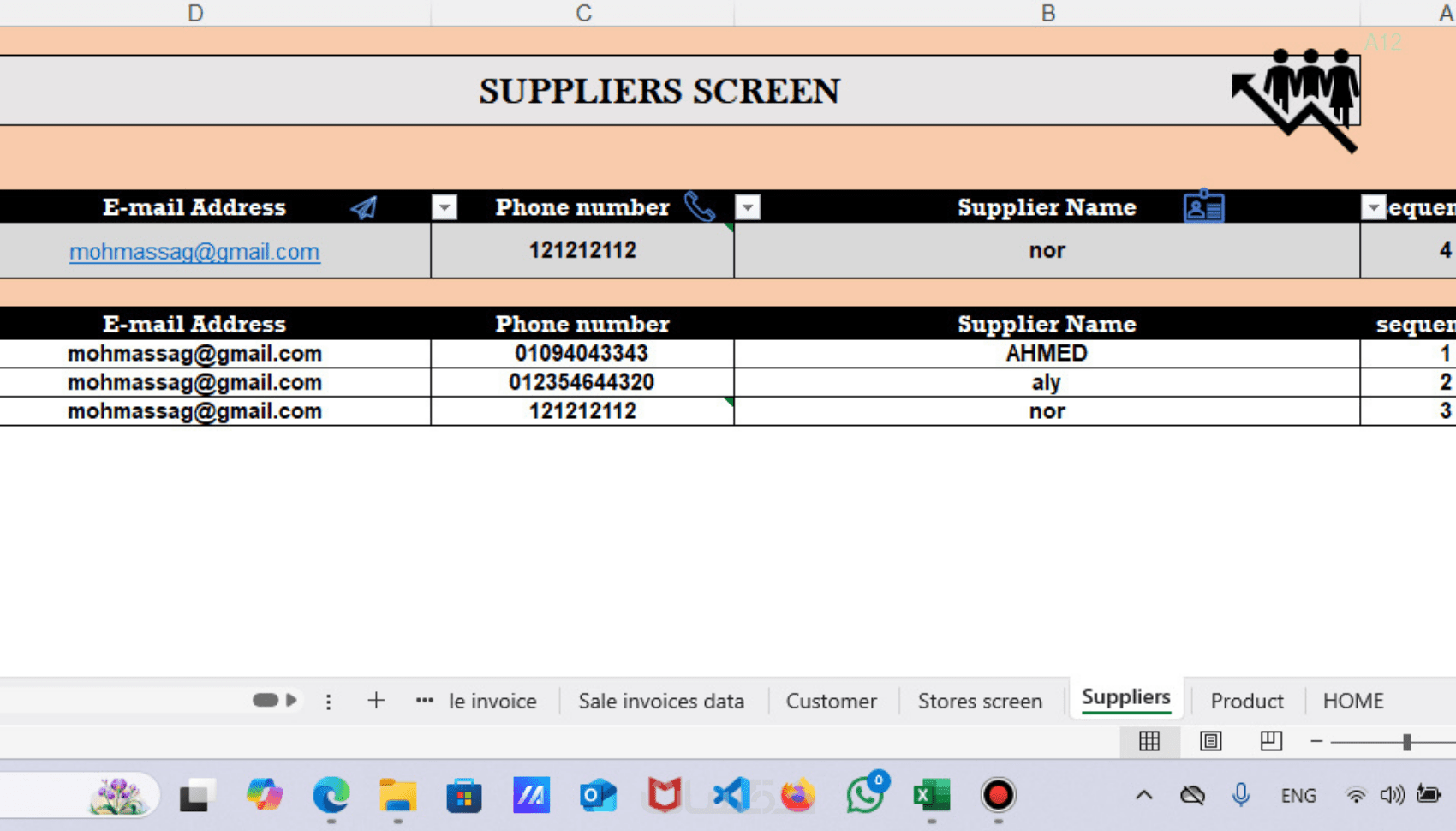The width and height of the screenshot is (1456, 831).
Task: Open the partially shown 'le invoice' tab
Action: point(492,701)
